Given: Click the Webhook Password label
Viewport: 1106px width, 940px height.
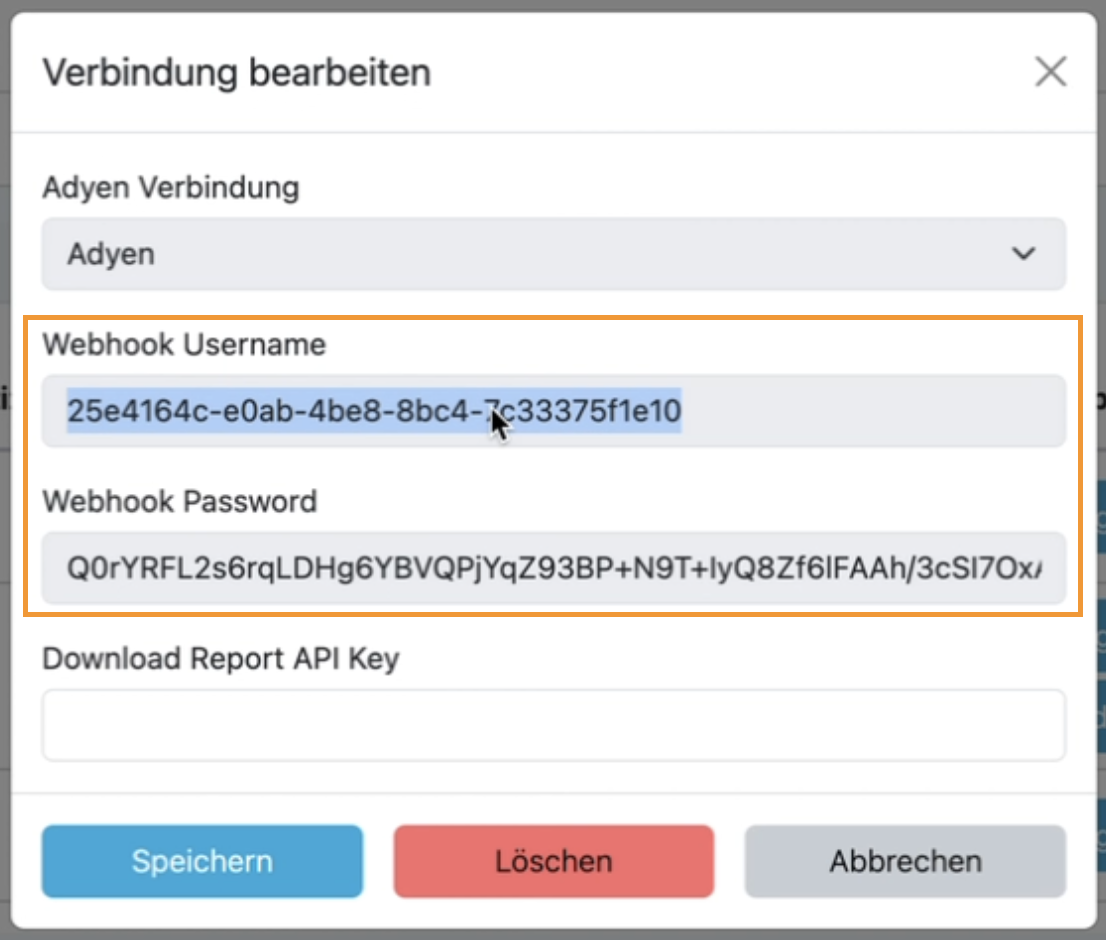Looking at the screenshot, I should (x=180, y=502).
